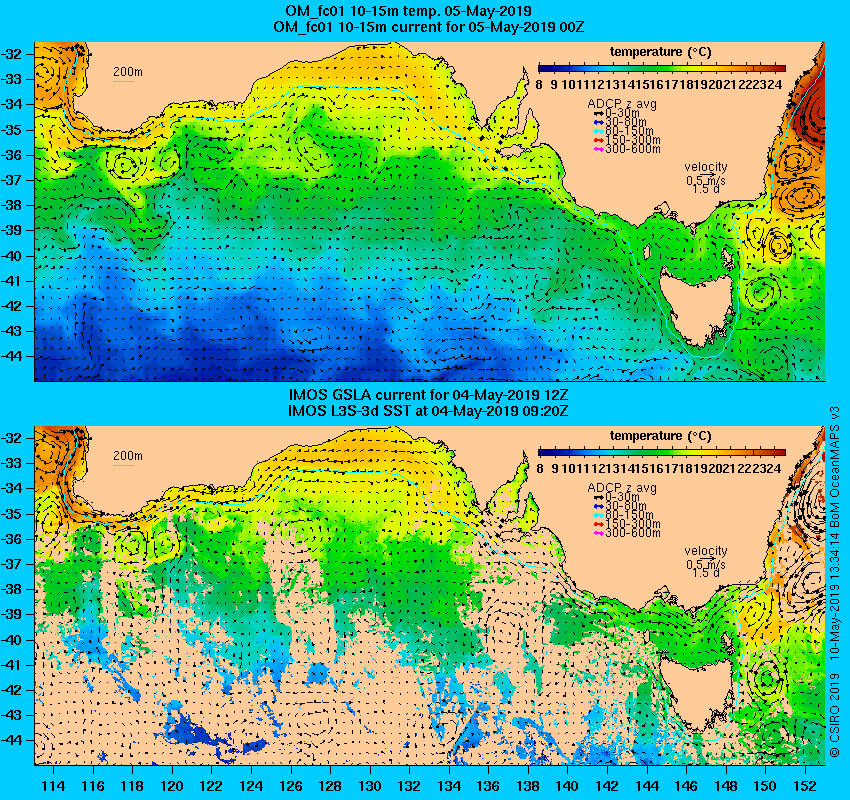Click 'IMOS GSLA current for 04-May-2019 12Z' heading
The image size is (850, 800).
[428, 395]
